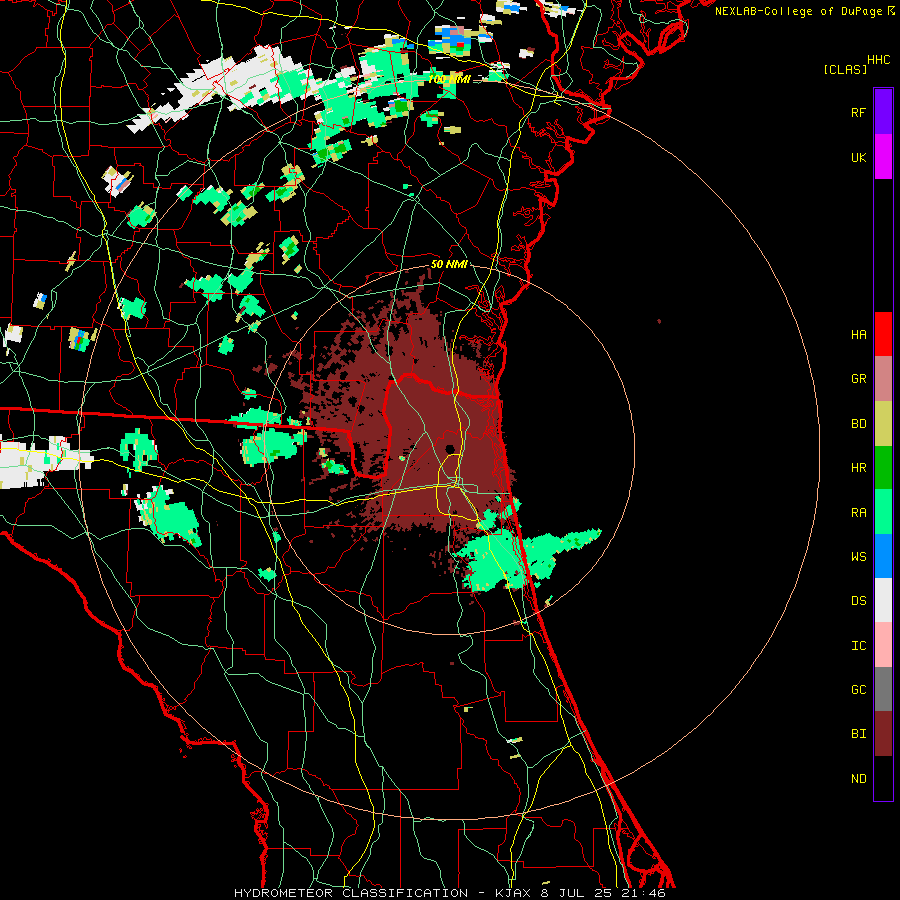Select the GC gray legend swatch
The width and height of the screenshot is (900, 900).
(883, 689)
